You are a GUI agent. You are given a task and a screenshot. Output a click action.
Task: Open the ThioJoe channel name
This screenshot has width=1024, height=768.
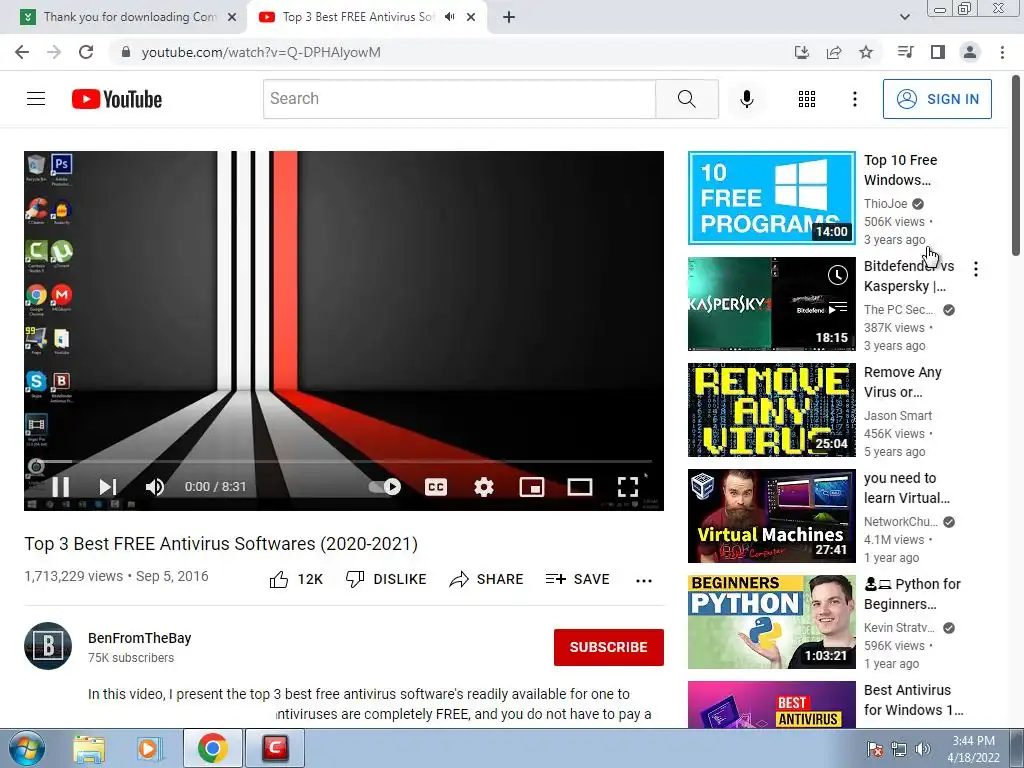tap(886, 204)
